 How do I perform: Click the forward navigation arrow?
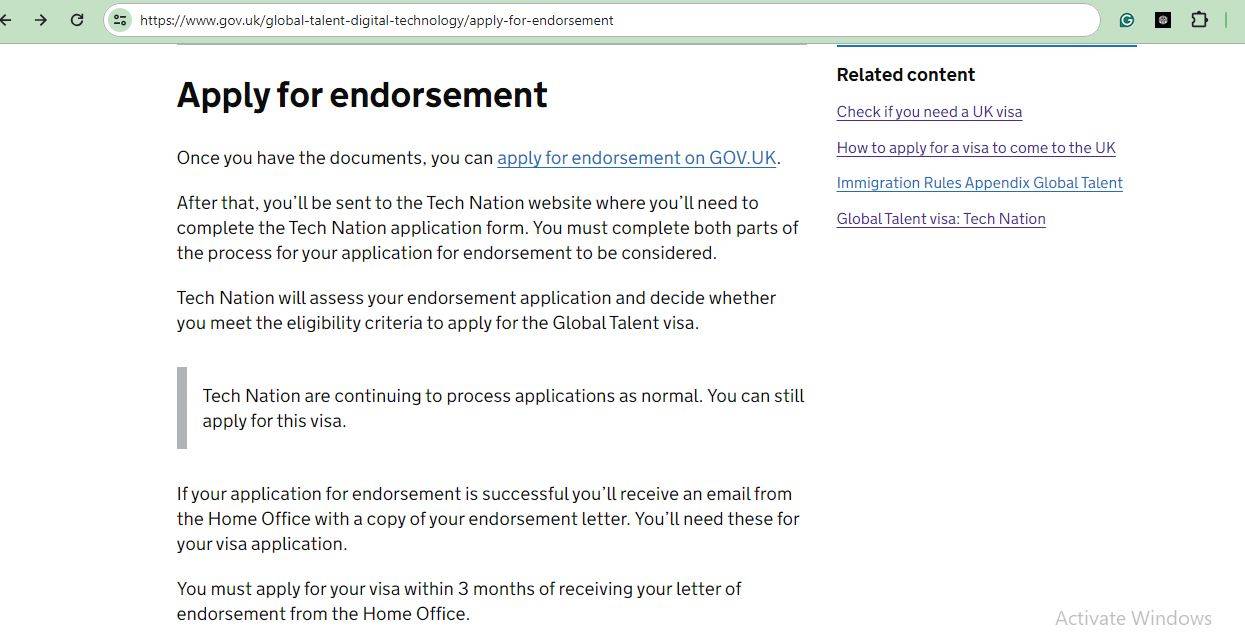41,19
